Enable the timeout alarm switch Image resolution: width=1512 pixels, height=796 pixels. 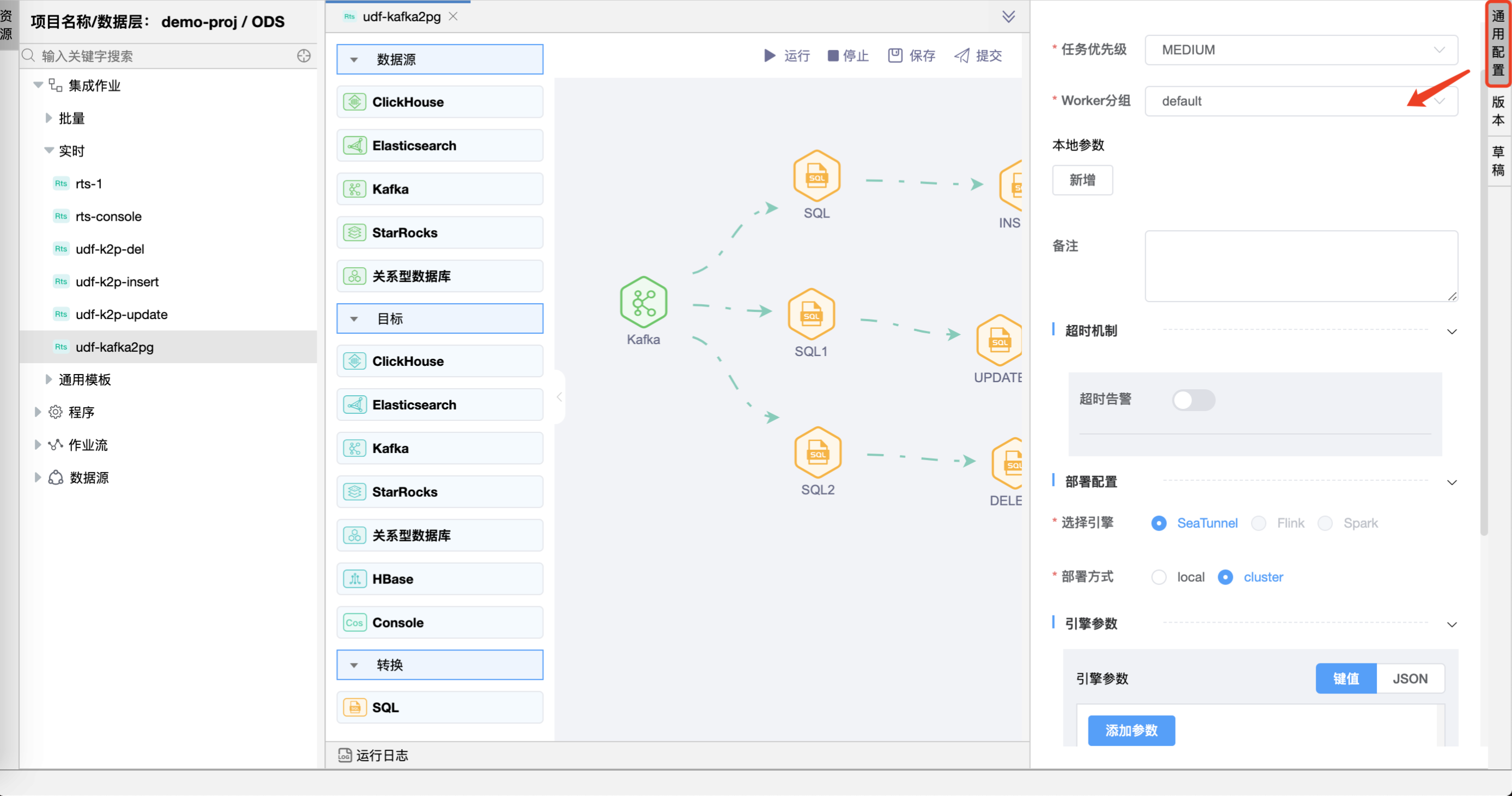click(x=1193, y=400)
